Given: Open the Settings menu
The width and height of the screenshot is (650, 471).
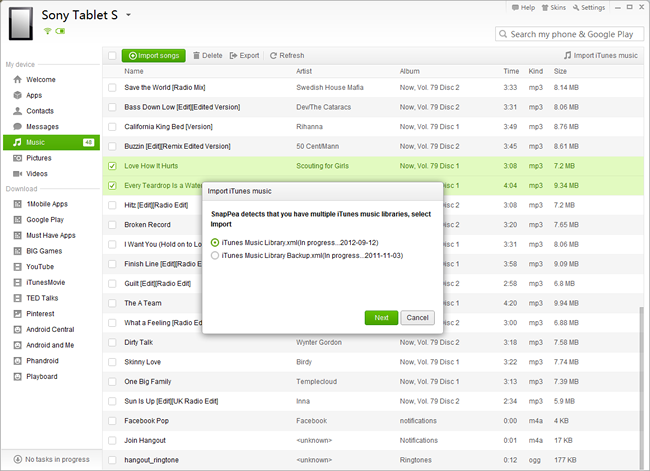Looking at the screenshot, I should click(x=589, y=7).
